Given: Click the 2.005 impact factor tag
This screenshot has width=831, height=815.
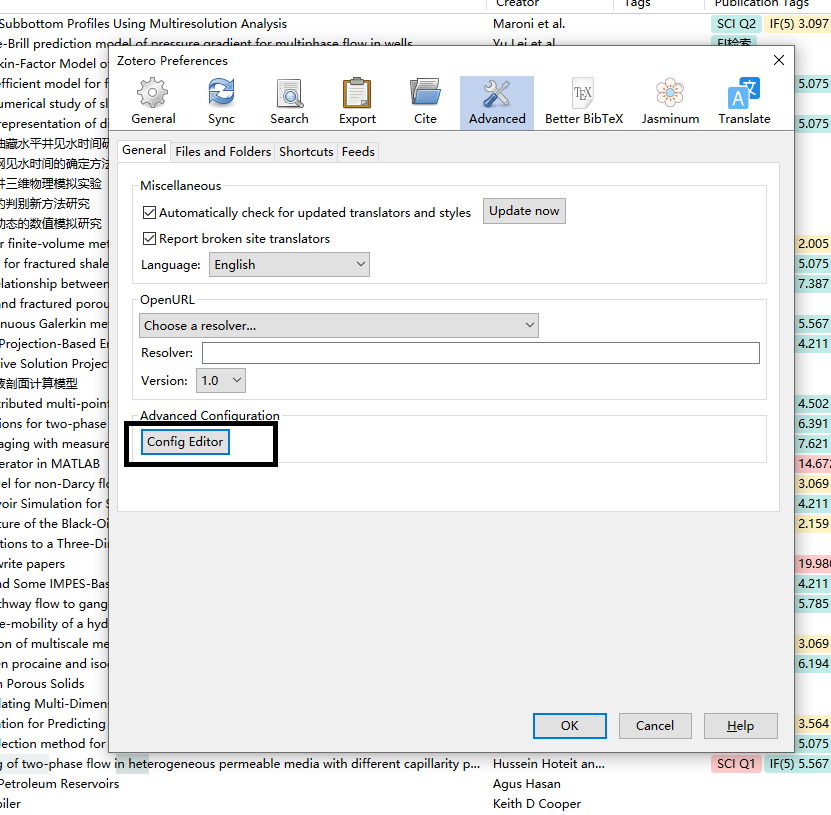Looking at the screenshot, I should point(813,244).
